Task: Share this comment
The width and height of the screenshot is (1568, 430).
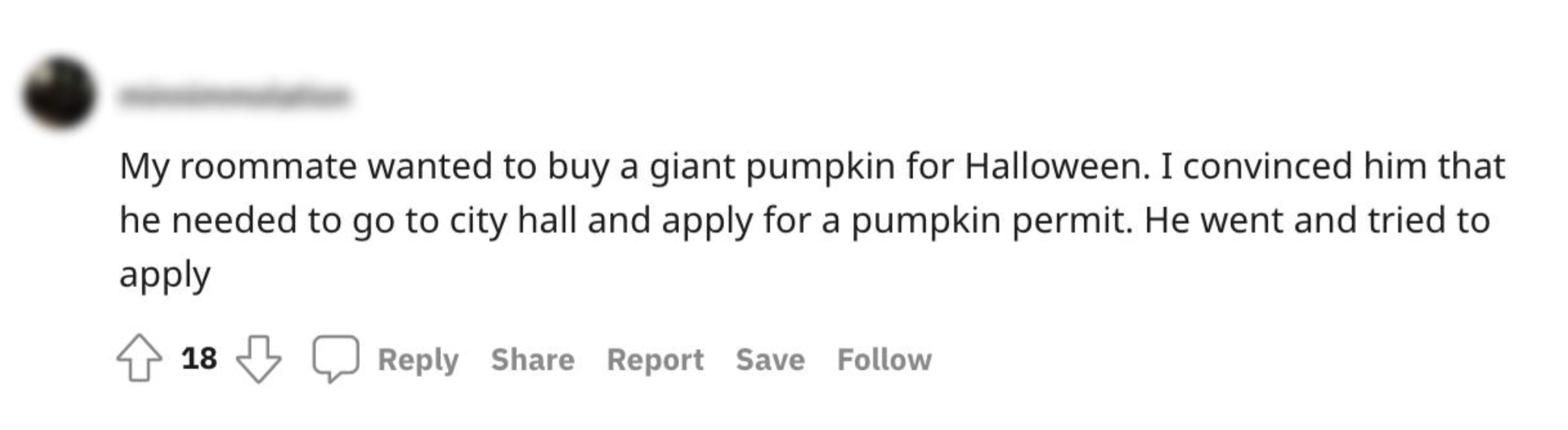Action: [x=532, y=359]
